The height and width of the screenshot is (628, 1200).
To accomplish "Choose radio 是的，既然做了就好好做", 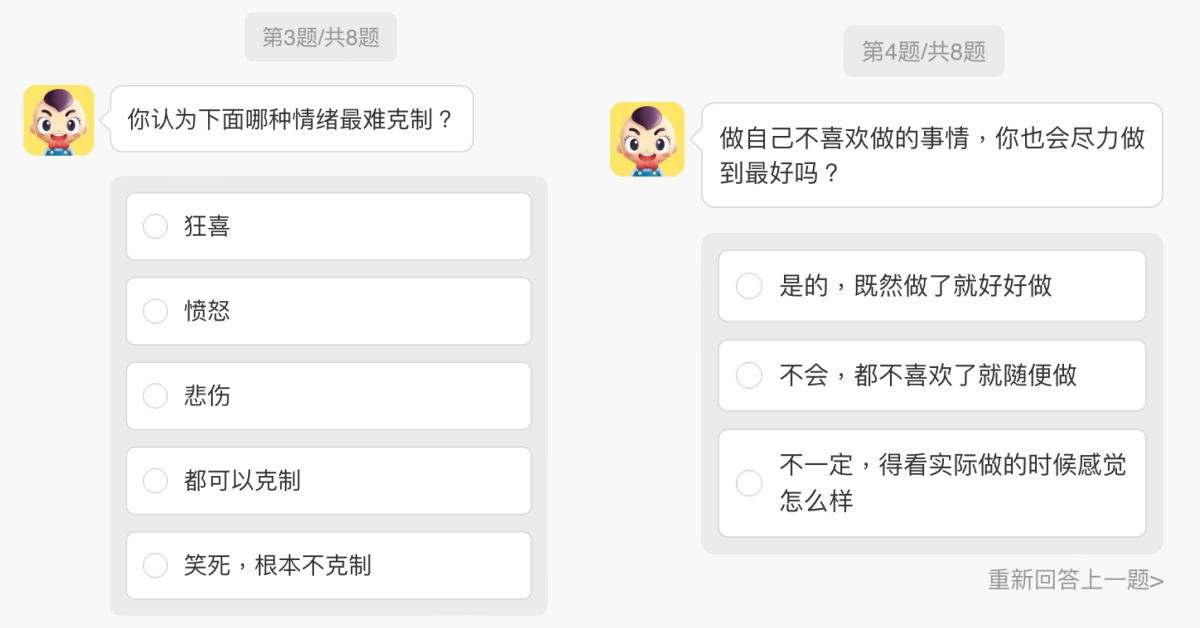I will pyautogui.click(x=749, y=286).
